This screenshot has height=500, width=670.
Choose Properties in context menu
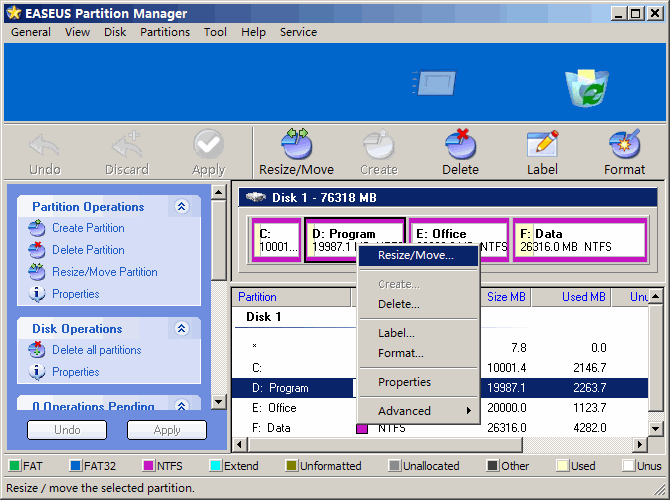(x=418, y=382)
